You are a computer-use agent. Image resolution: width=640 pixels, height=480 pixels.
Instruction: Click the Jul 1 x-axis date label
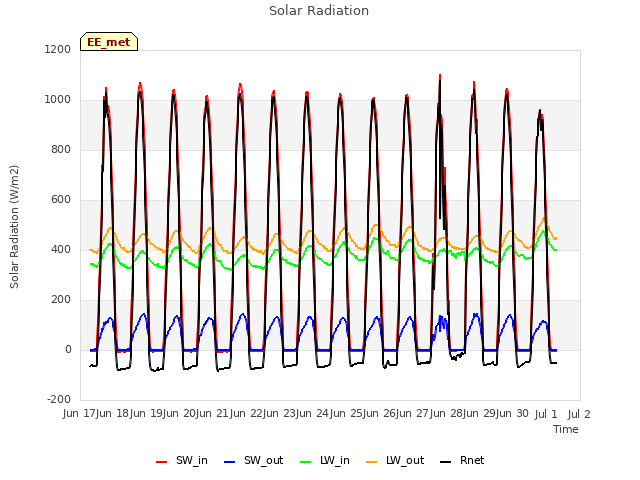point(546,414)
